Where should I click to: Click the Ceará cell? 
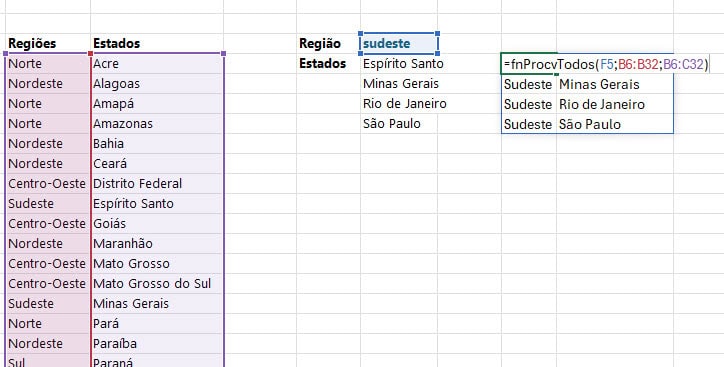pyautogui.click(x=157, y=163)
